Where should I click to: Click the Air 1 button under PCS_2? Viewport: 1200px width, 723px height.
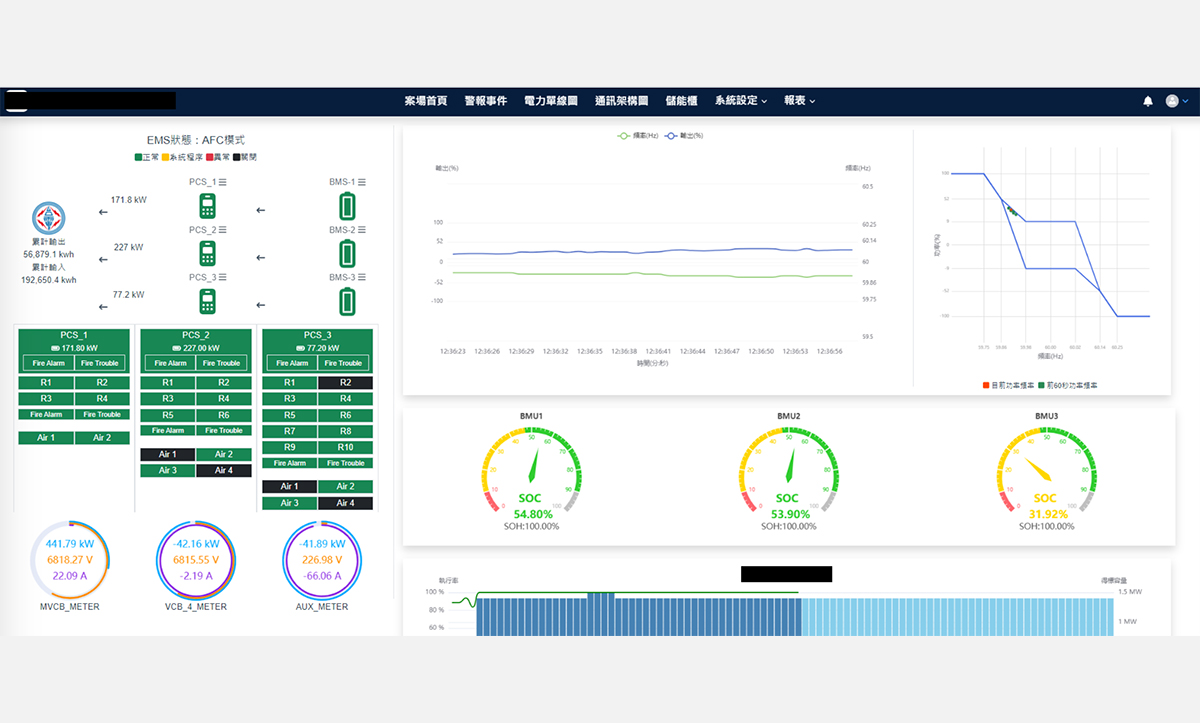[168, 455]
